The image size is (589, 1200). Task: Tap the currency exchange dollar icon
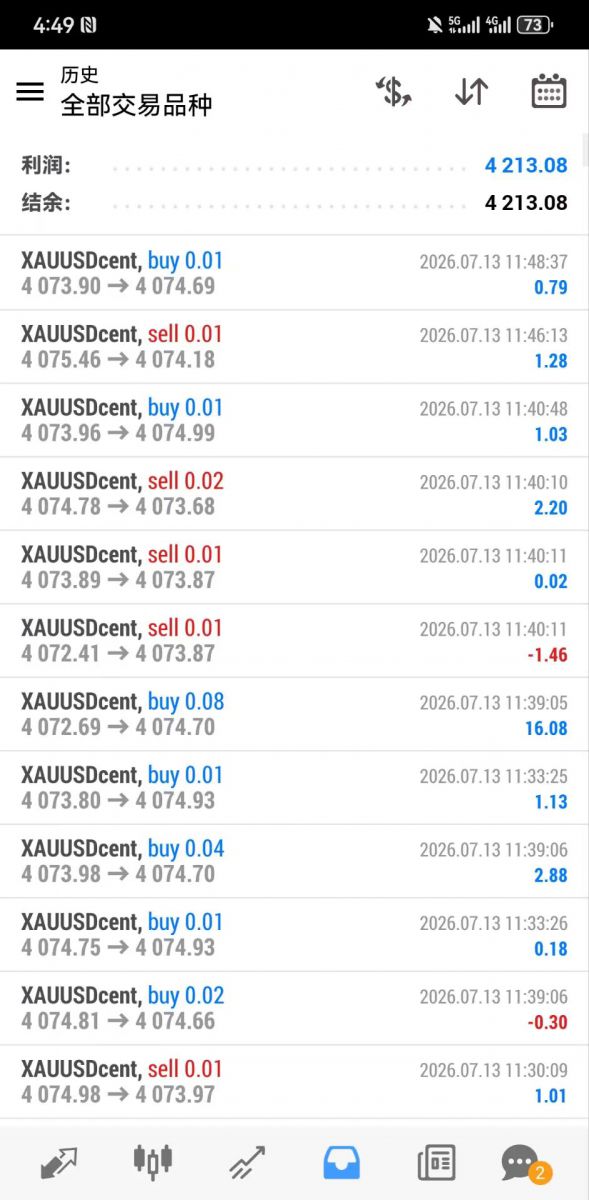point(394,91)
